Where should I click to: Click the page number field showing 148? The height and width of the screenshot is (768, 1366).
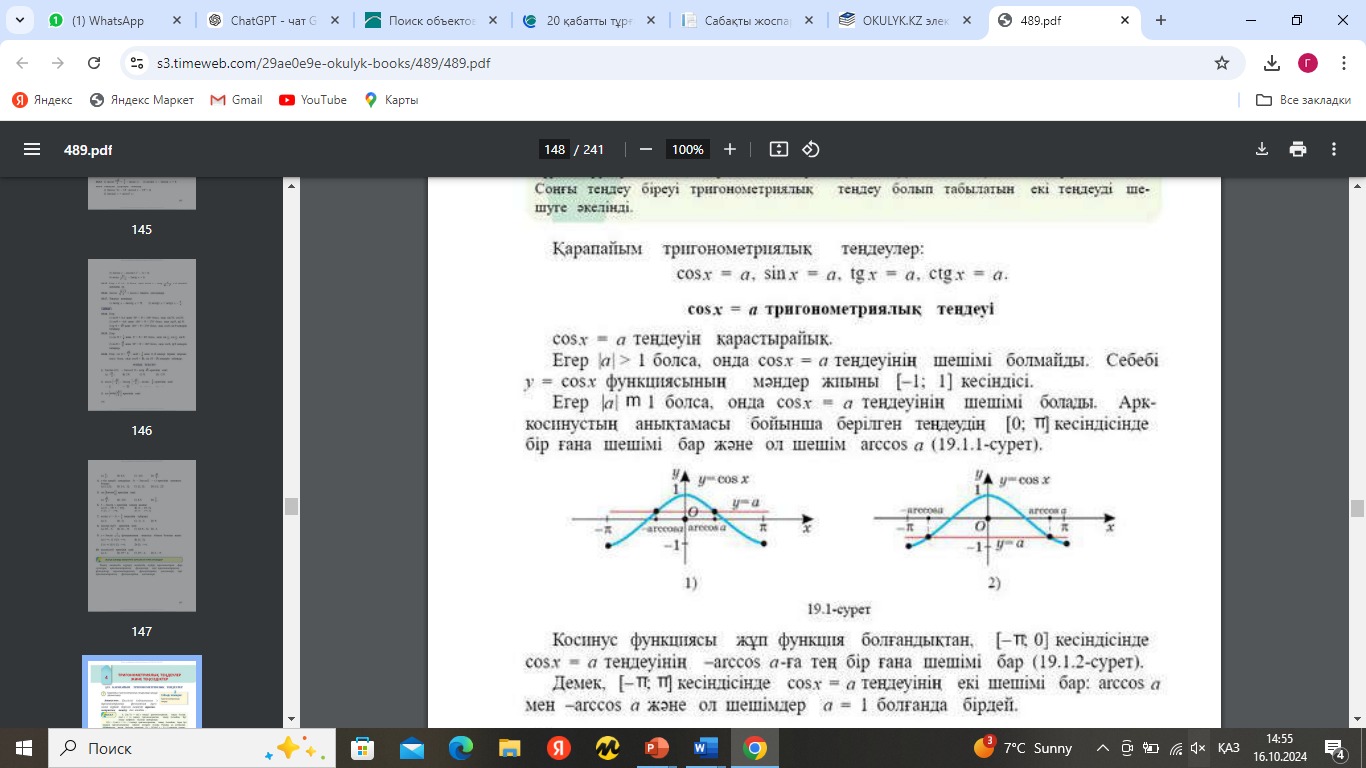coord(554,149)
